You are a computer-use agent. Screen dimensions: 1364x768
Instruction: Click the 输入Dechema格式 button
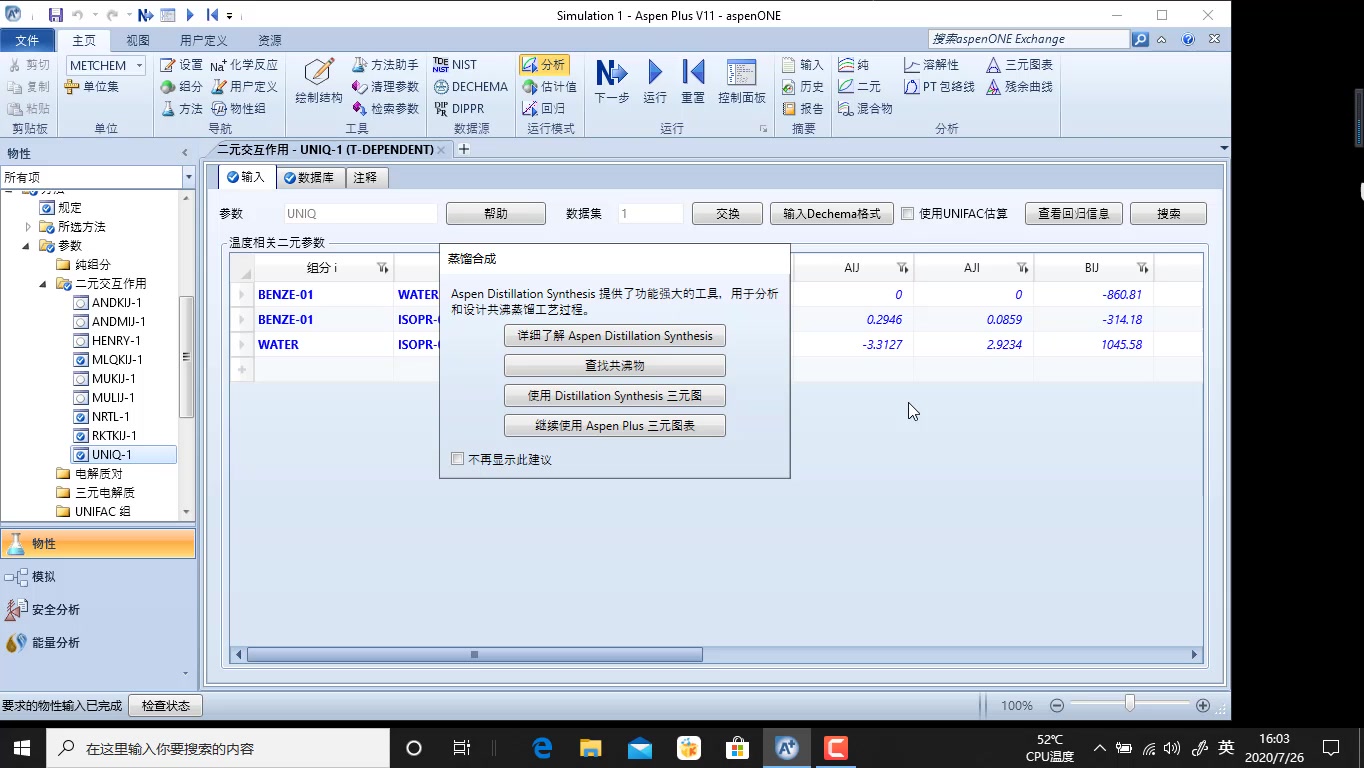point(832,214)
